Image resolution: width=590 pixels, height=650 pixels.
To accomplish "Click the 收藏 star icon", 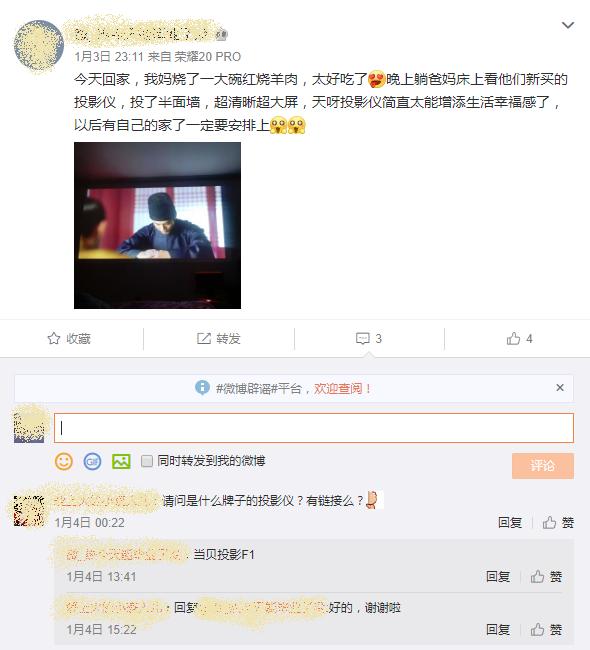I will 53,338.
